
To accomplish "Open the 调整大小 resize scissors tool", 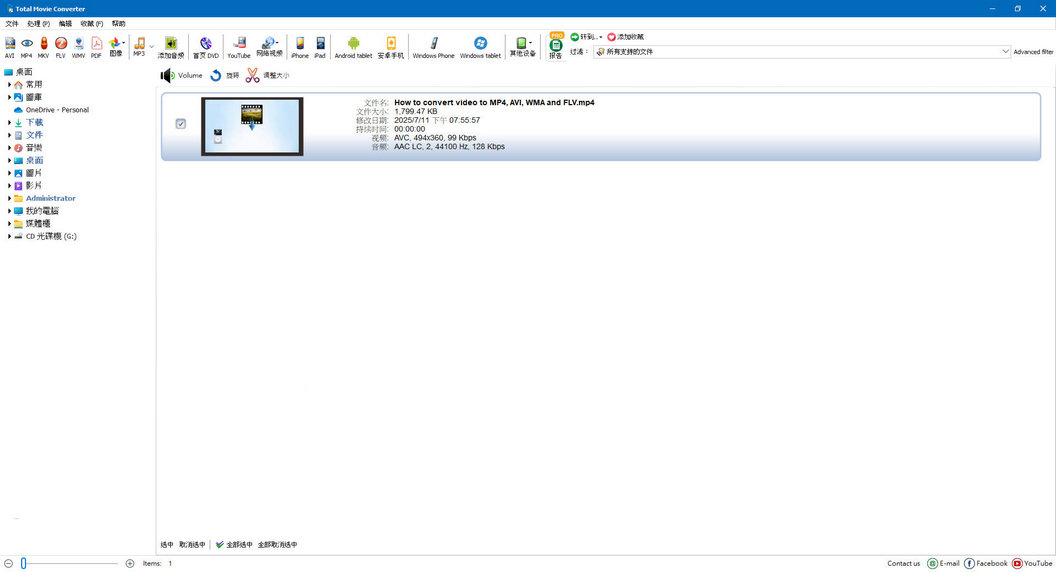I will tap(267, 75).
